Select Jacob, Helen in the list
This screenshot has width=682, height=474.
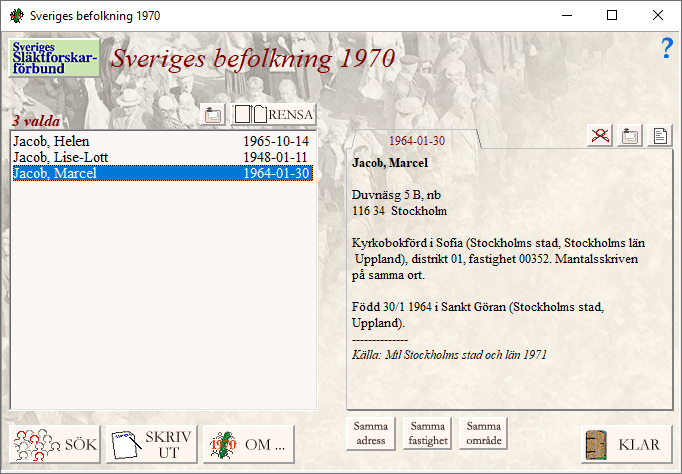162,141
